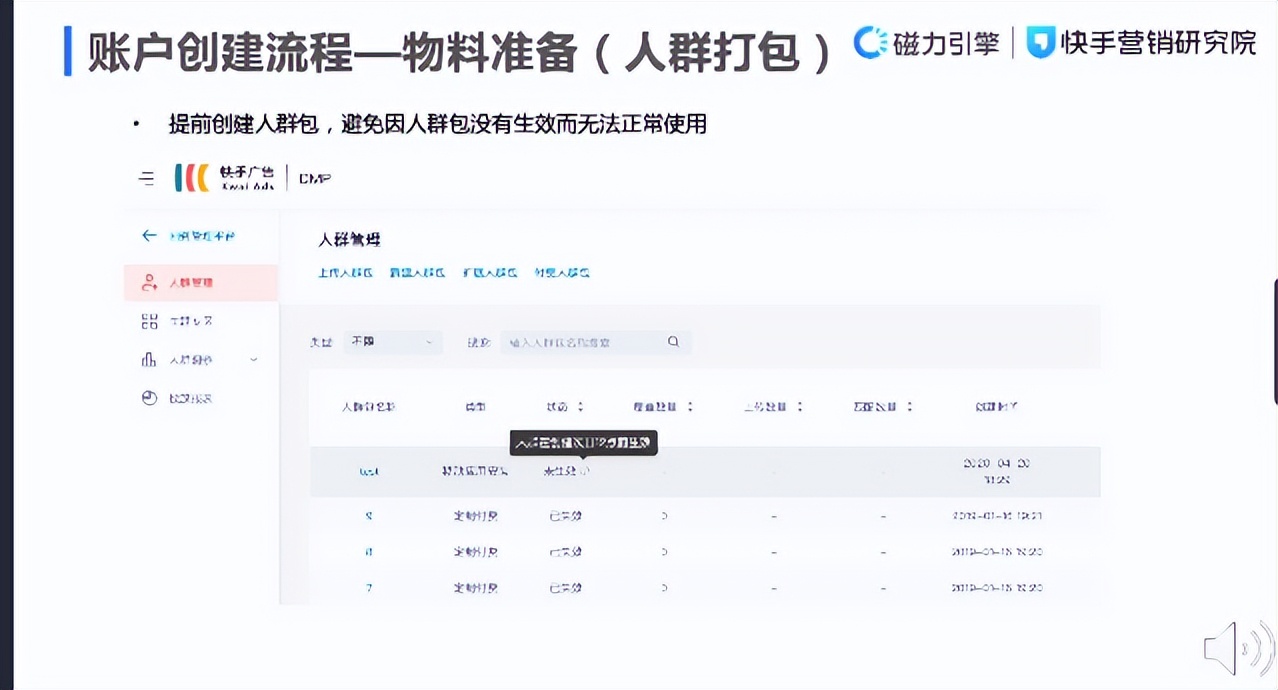Click the 上传人群包 link
Screen dimensions: 1278x690
(x=345, y=272)
